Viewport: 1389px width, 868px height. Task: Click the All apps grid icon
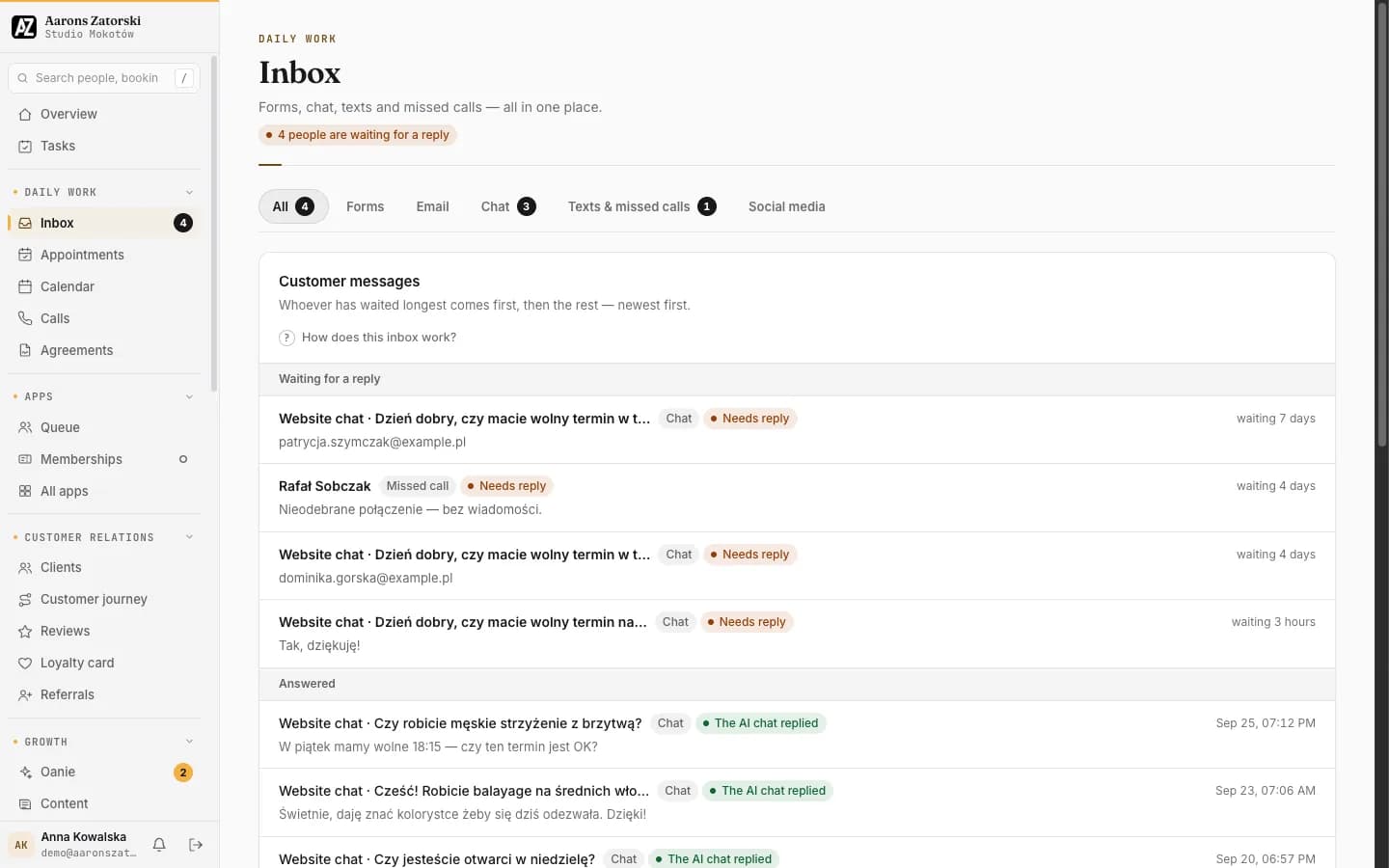pyautogui.click(x=25, y=491)
